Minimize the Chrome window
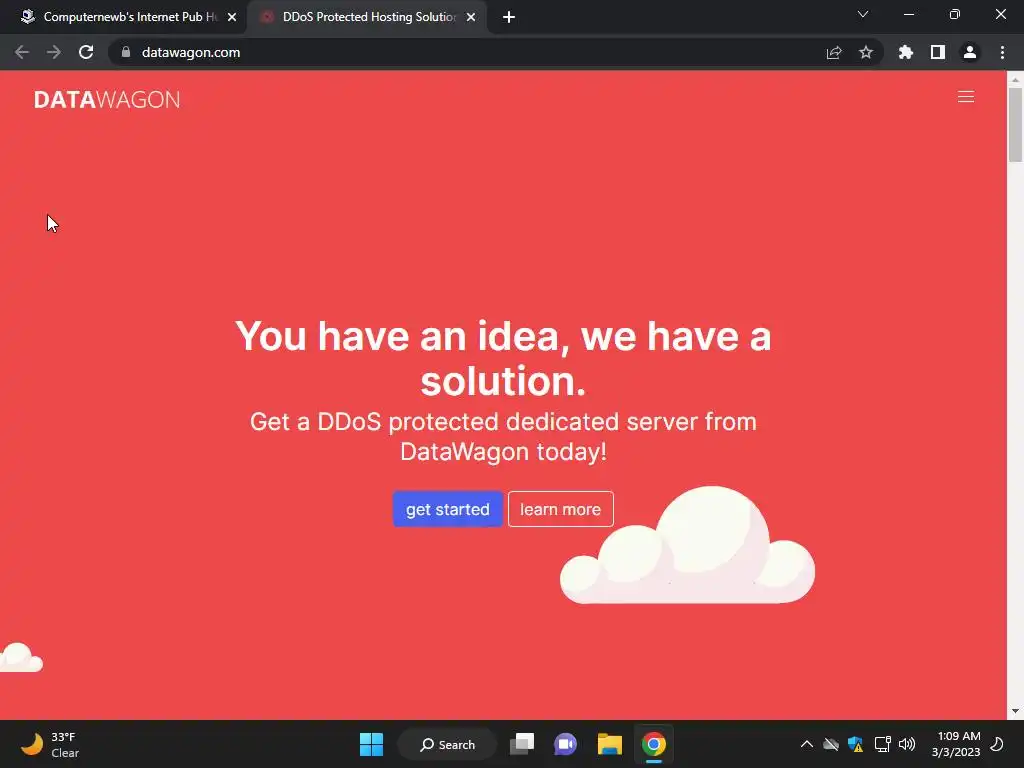 point(908,14)
